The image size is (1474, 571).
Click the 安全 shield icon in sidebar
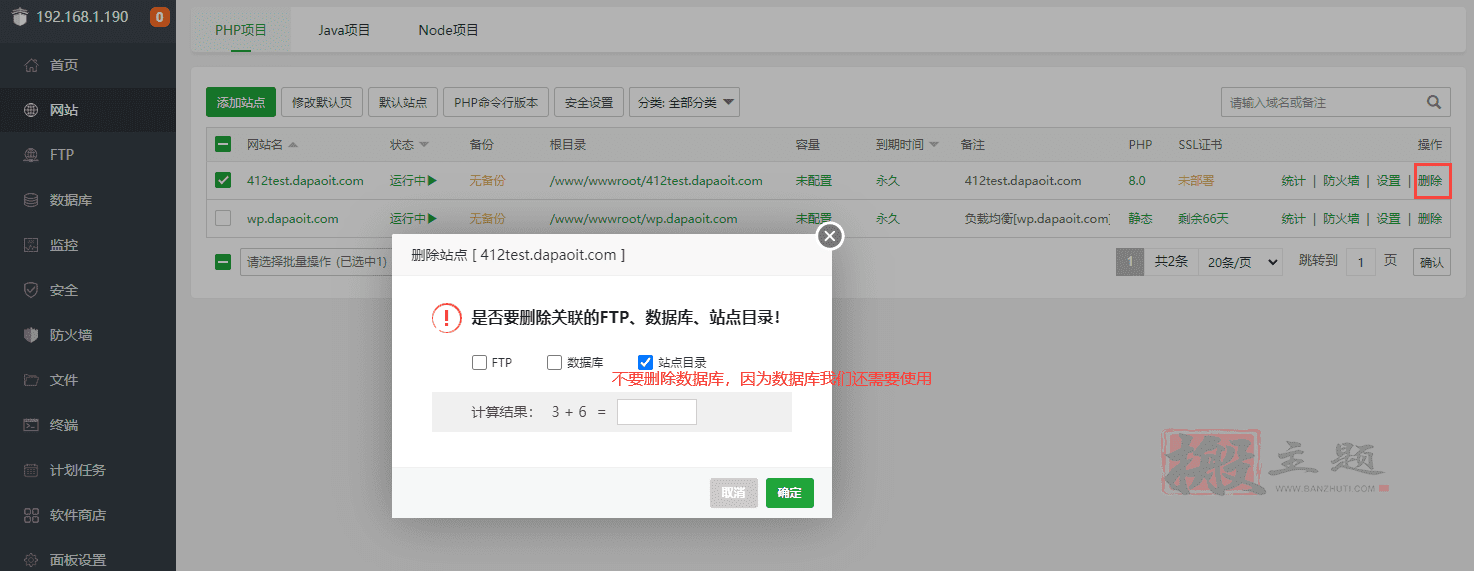click(x=31, y=290)
